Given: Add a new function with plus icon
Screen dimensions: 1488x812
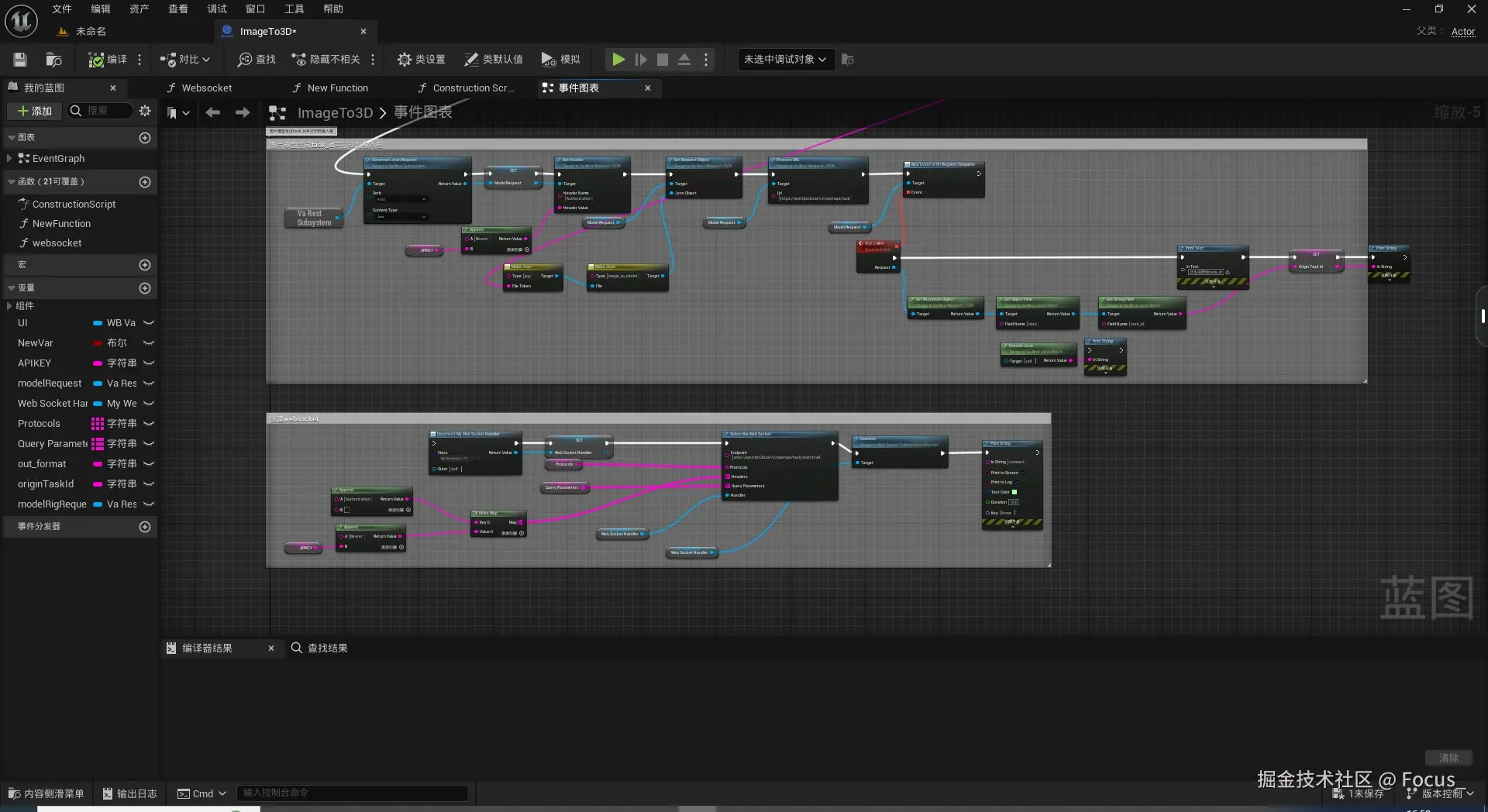Looking at the screenshot, I should 144,182.
